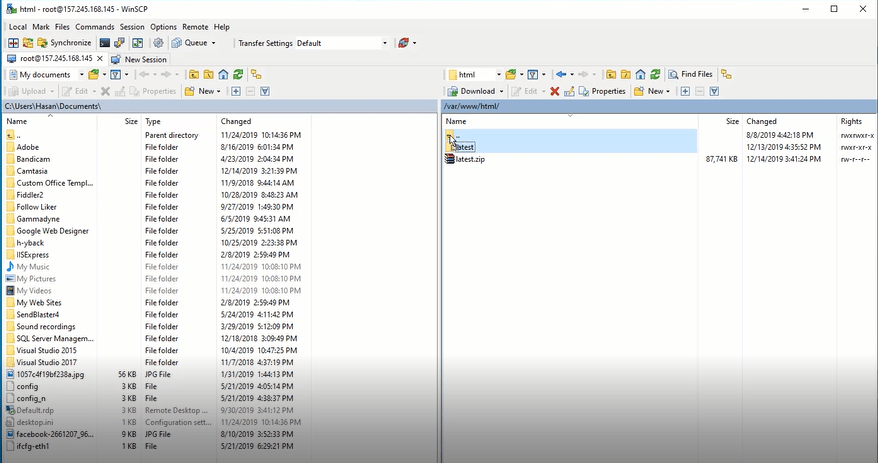Go to remote root directory icon
This screenshot has width=878, height=463.
pyautogui.click(x=625, y=74)
